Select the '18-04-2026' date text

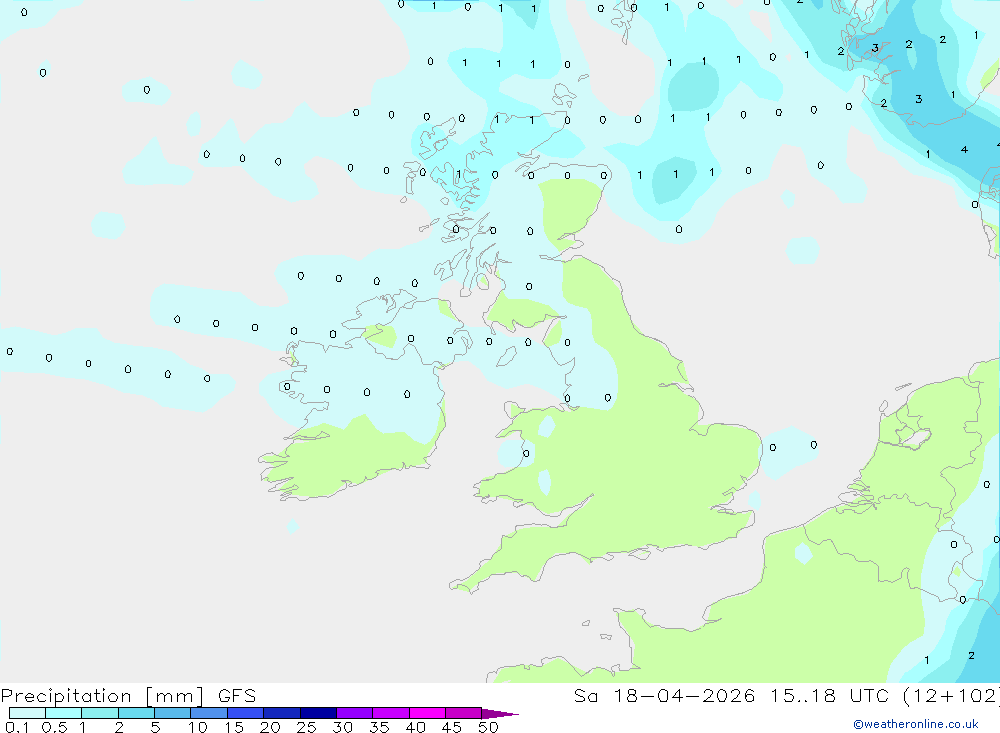(684, 695)
